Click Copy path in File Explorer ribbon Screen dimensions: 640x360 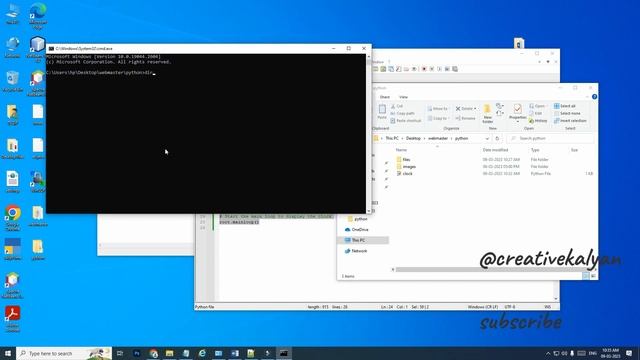click(402, 113)
